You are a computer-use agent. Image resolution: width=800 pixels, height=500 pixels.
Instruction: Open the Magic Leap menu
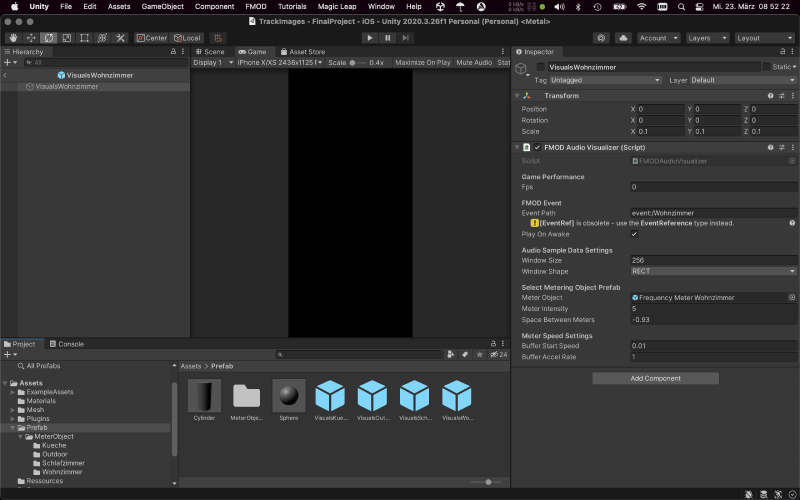click(x=337, y=7)
